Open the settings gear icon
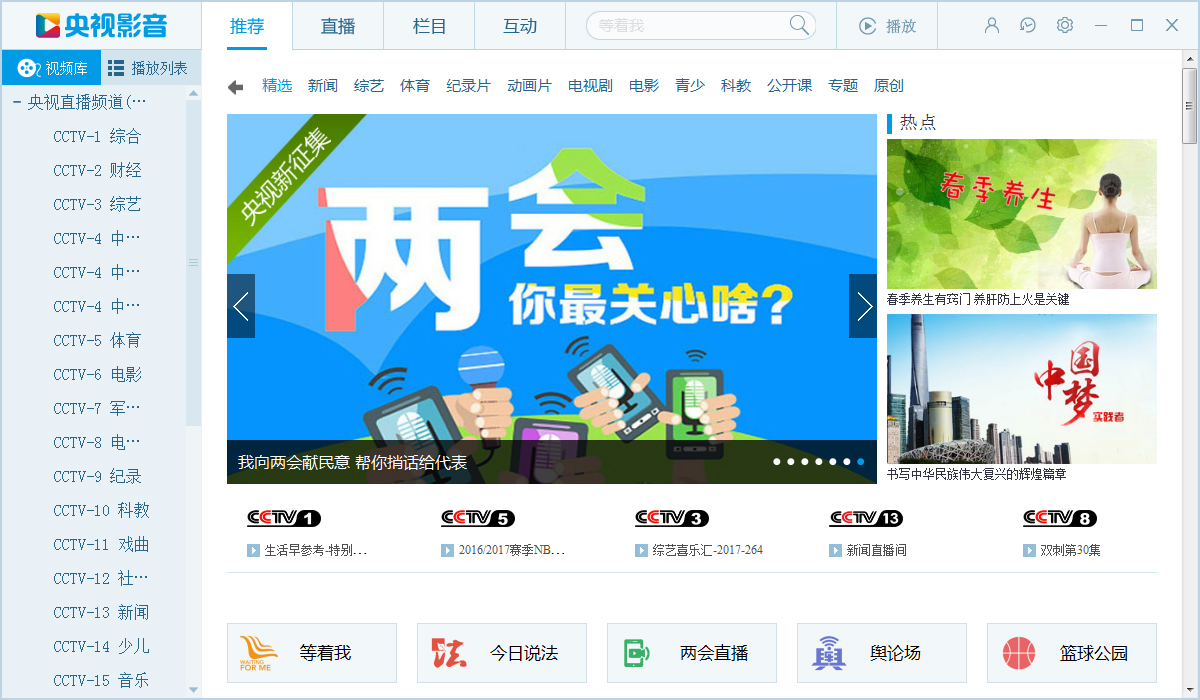The width and height of the screenshot is (1200, 700). (x=1065, y=25)
